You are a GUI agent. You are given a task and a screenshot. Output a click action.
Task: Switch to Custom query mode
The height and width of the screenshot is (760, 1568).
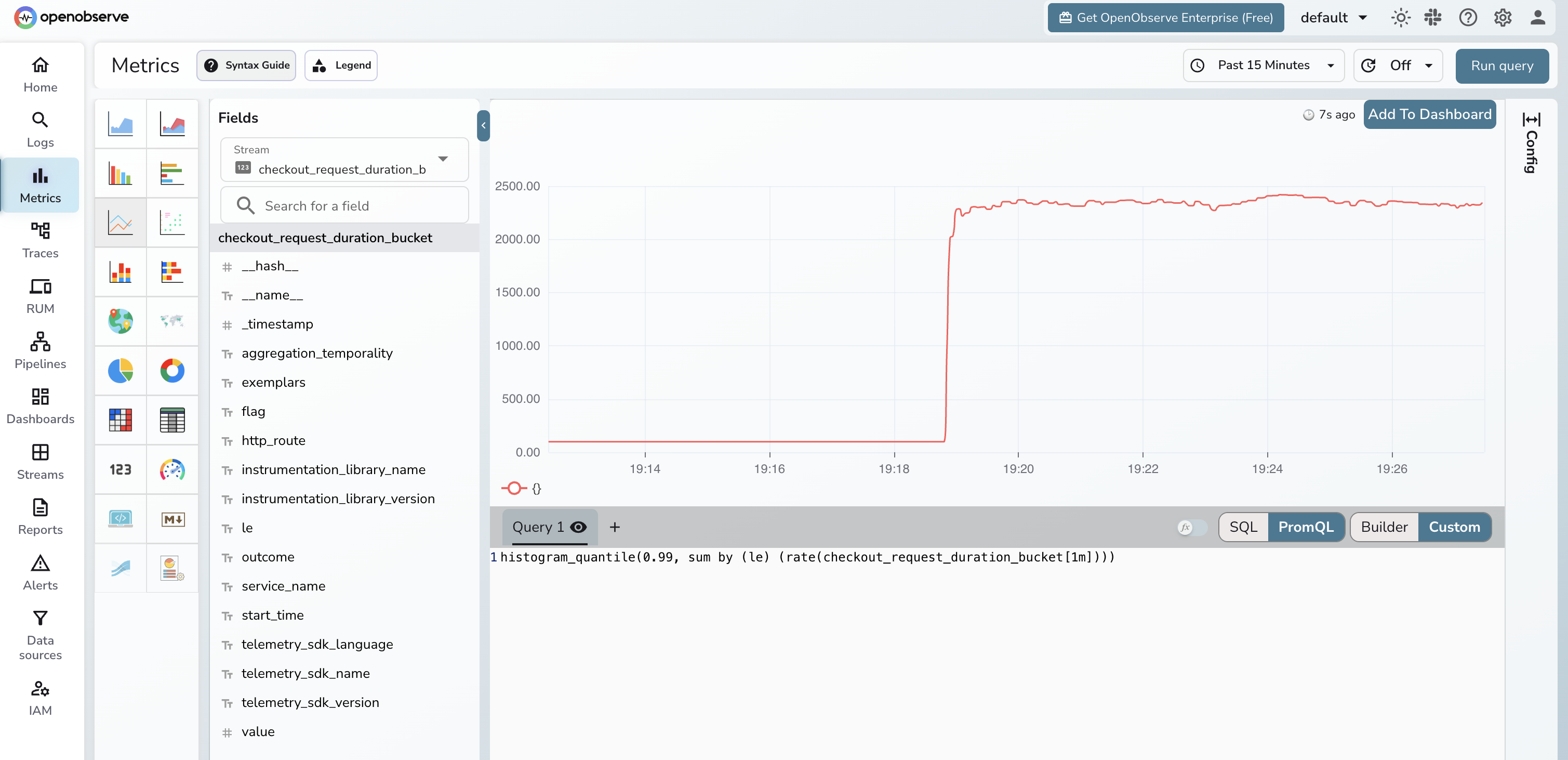coord(1454,527)
